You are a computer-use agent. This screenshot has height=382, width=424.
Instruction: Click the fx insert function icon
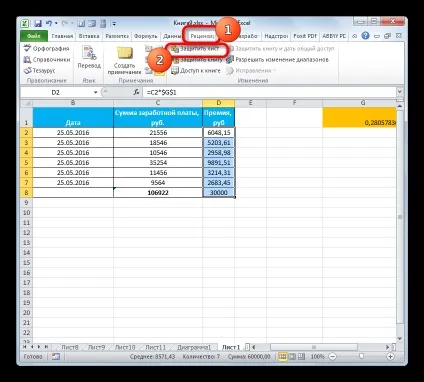tap(136, 92)
